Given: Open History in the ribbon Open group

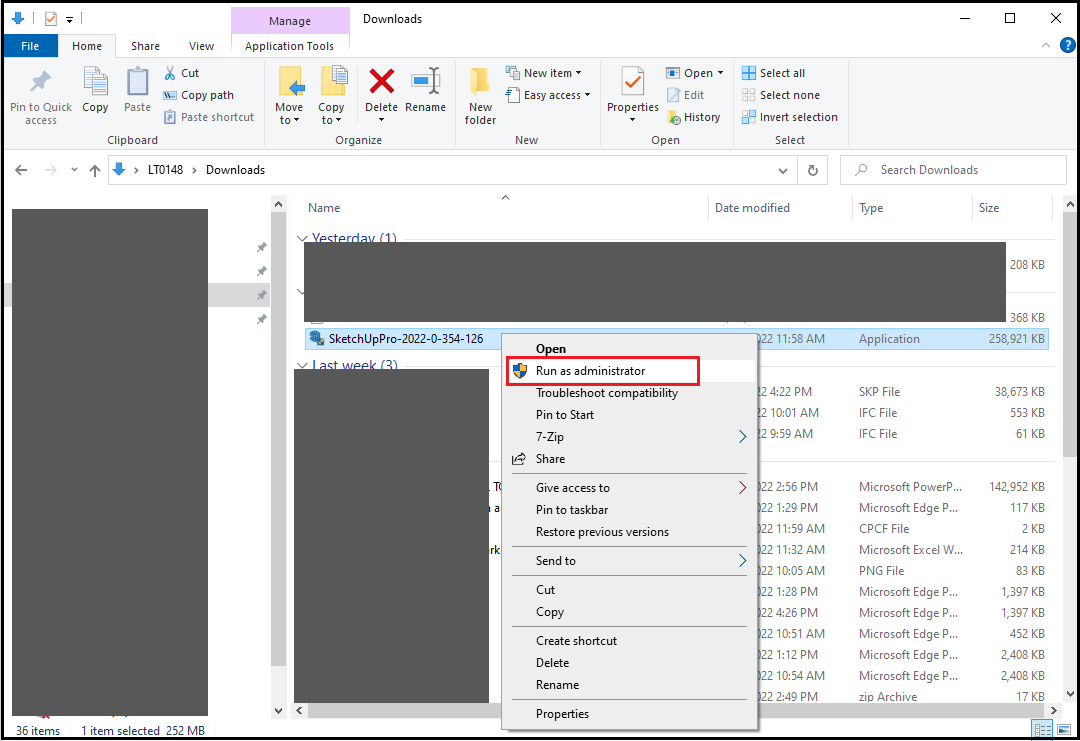Looking at the screenshot, I should [693, 117].
